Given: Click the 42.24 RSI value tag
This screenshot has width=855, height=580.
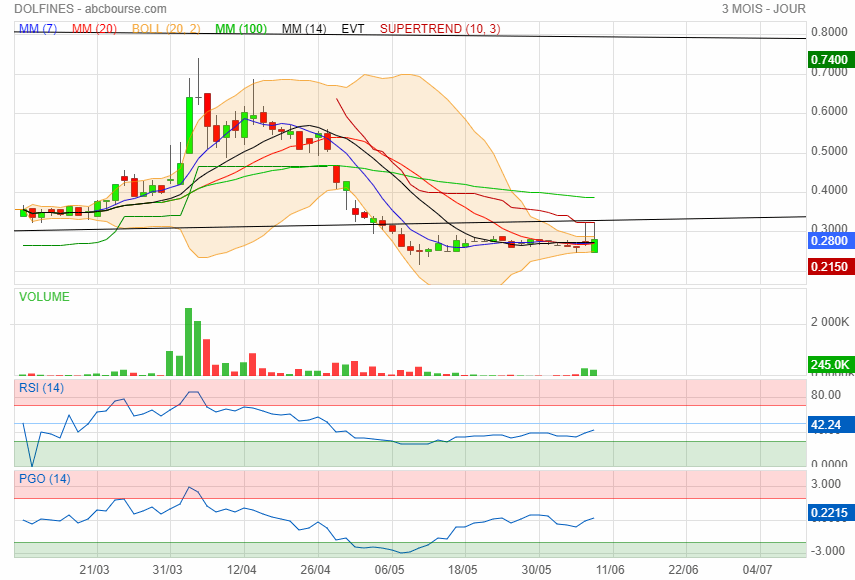Looking at the screenshot, I should [831, 425].
